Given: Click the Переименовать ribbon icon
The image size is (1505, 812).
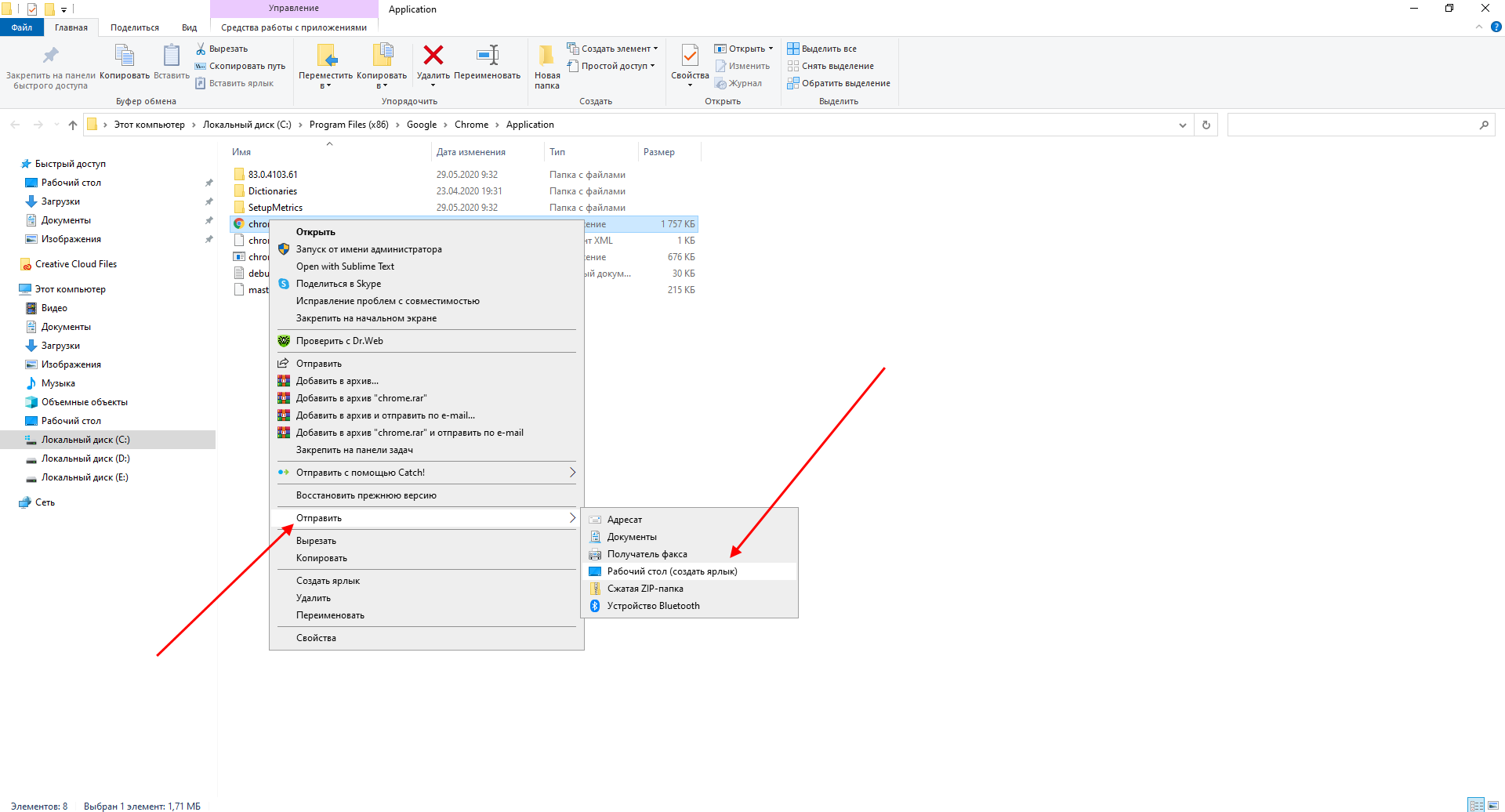Looking at the screenshot, I should [488, 55].
